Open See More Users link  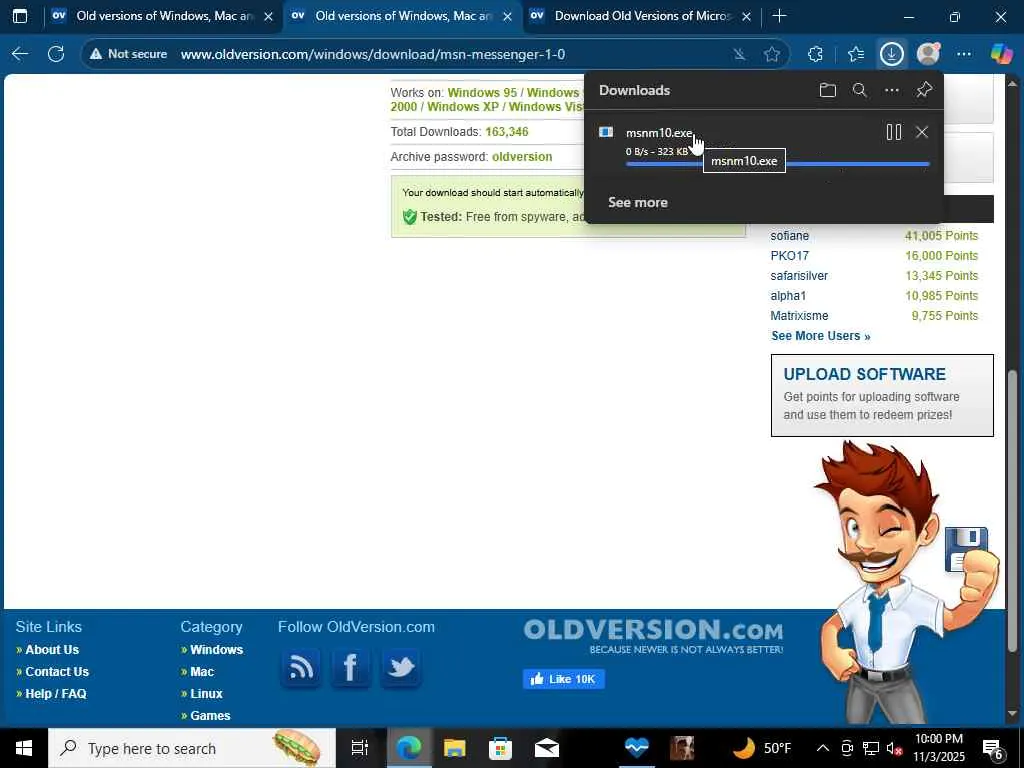tap(820, 336)
